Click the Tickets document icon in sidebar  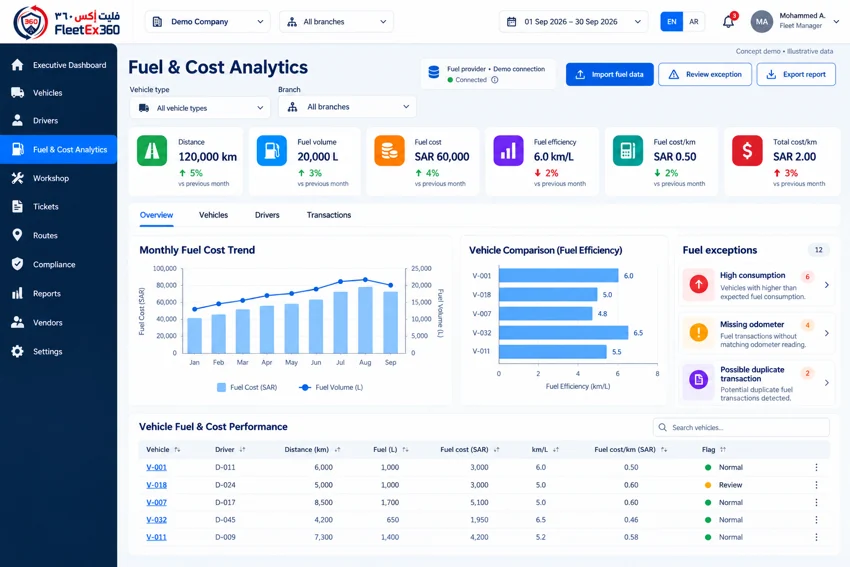(x=17, y=207)
